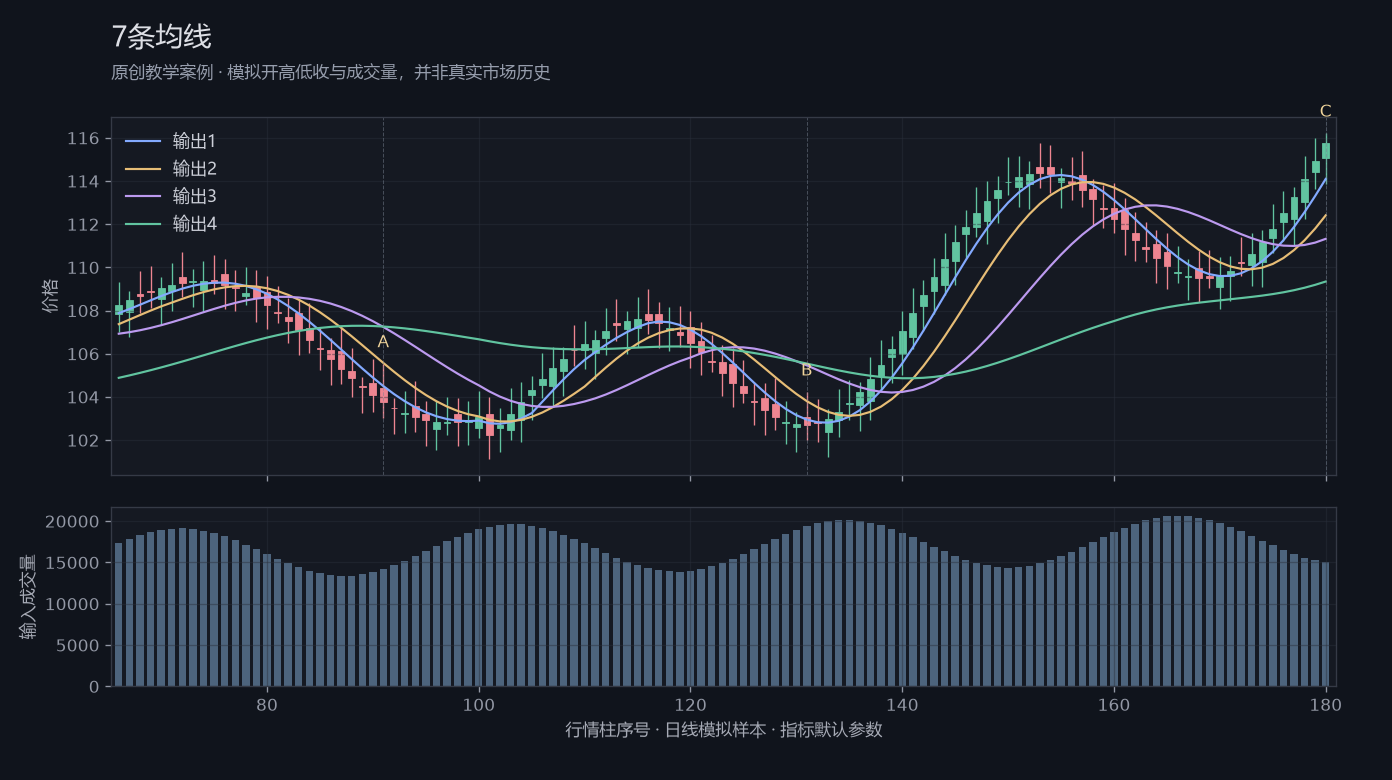1392x780 pixels.
Task: Click the green 输出4 legend line swatch
Action: (x=143, y=225)
